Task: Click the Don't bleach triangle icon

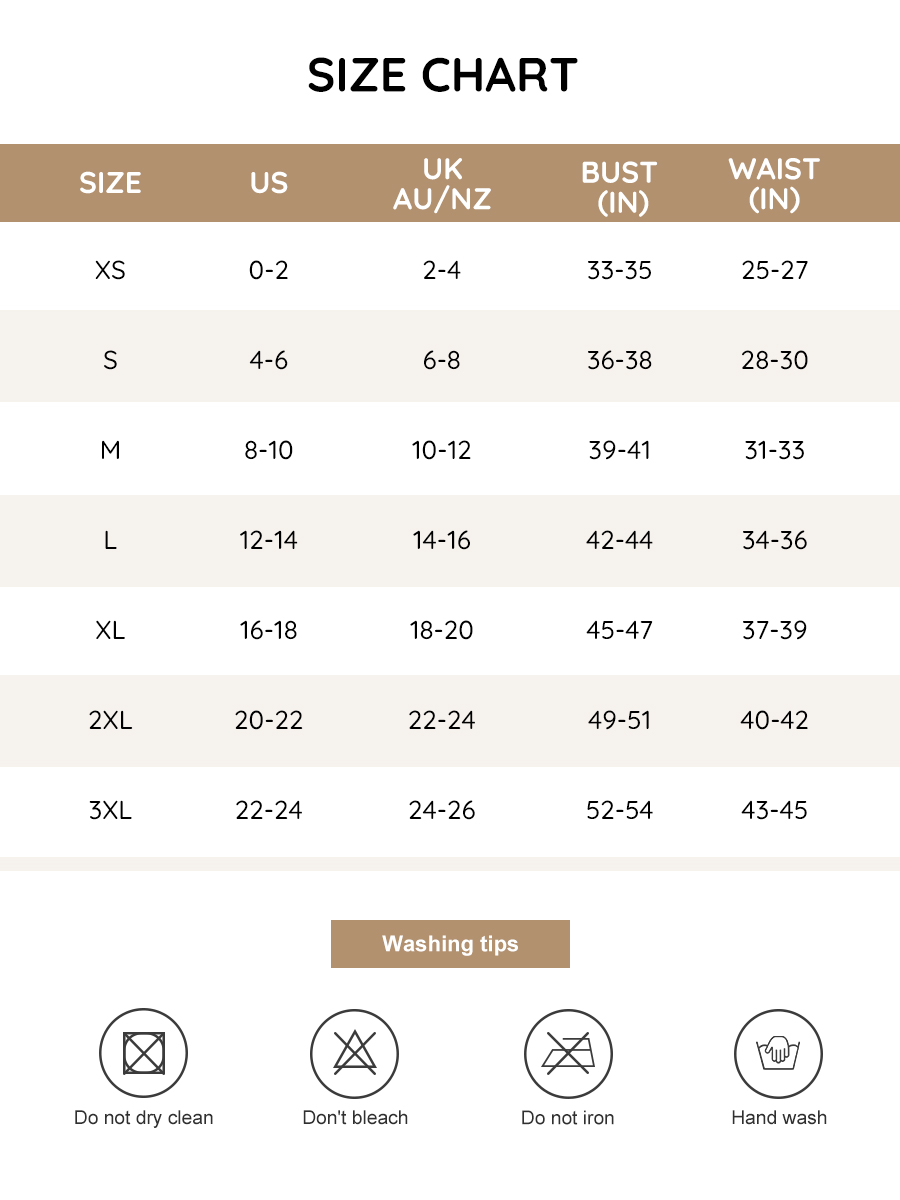Action: [x=354, y=1053]
